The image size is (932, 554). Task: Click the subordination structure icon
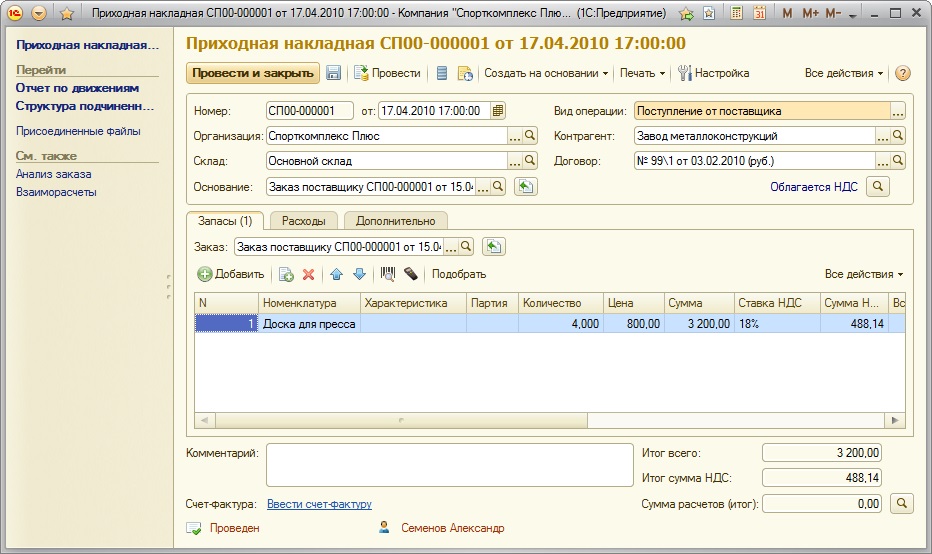465,73
